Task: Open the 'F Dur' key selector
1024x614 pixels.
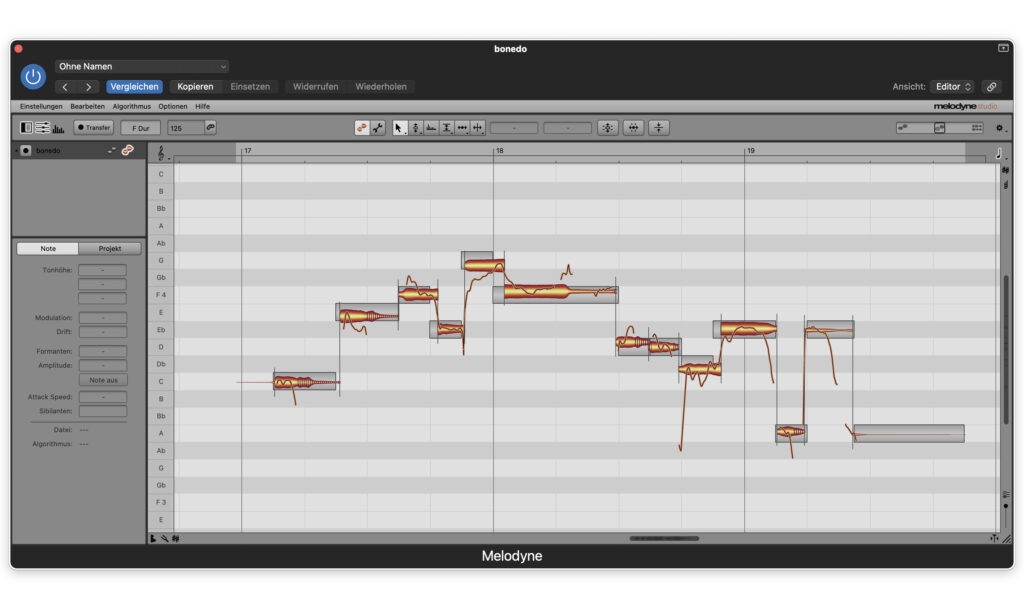Action: coord(140,128)
